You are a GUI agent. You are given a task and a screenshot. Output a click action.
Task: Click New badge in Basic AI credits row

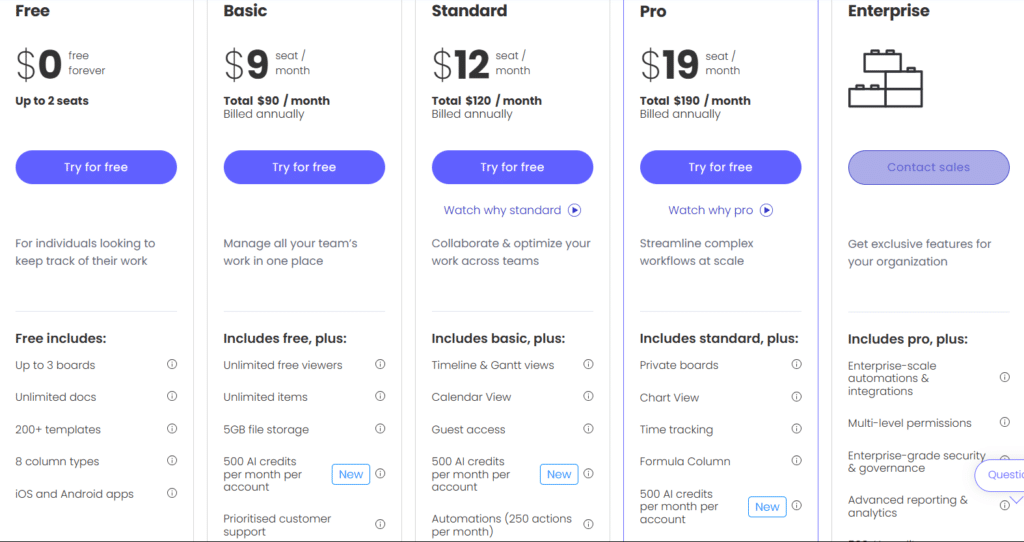(x=351, y=474)
